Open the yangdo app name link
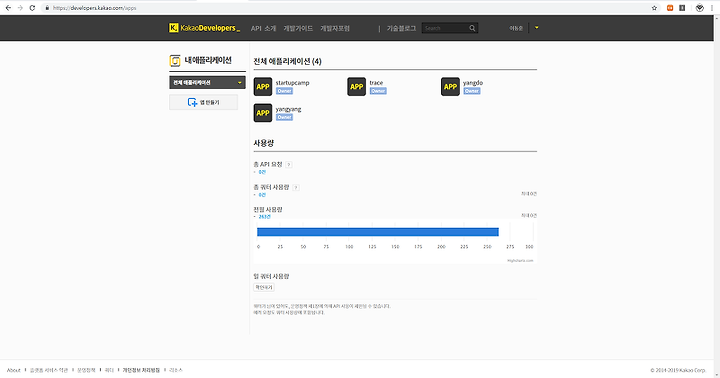720x378 pixels. coord(472,83)
